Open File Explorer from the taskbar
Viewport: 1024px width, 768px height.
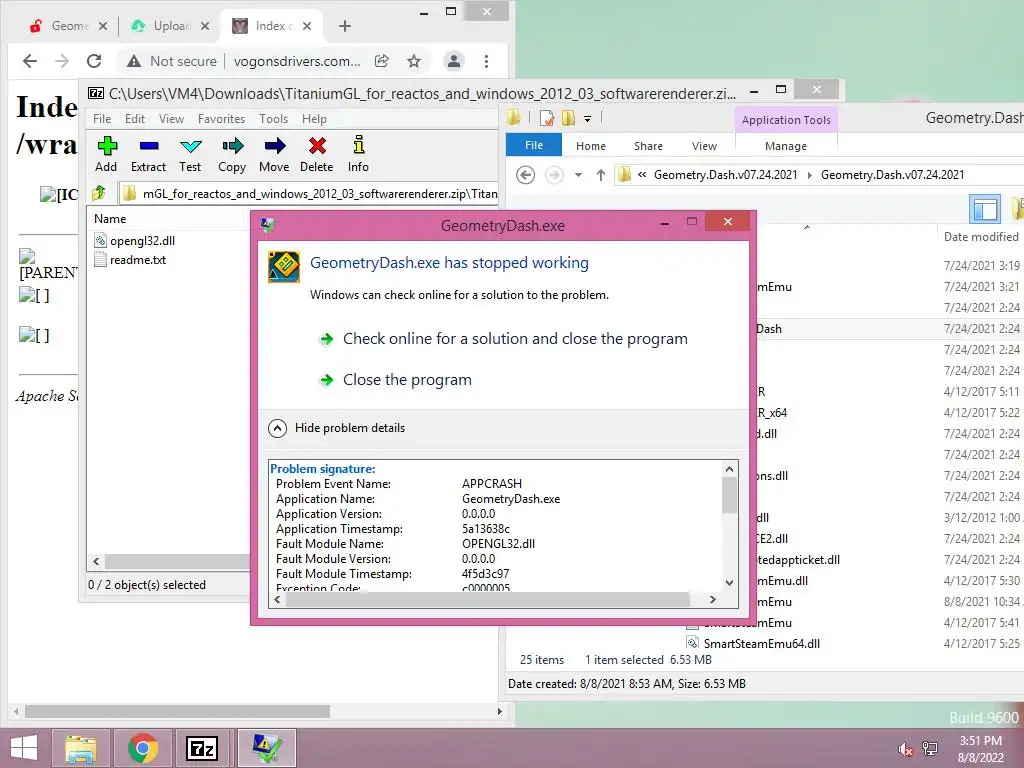click(x=80, y=748)
